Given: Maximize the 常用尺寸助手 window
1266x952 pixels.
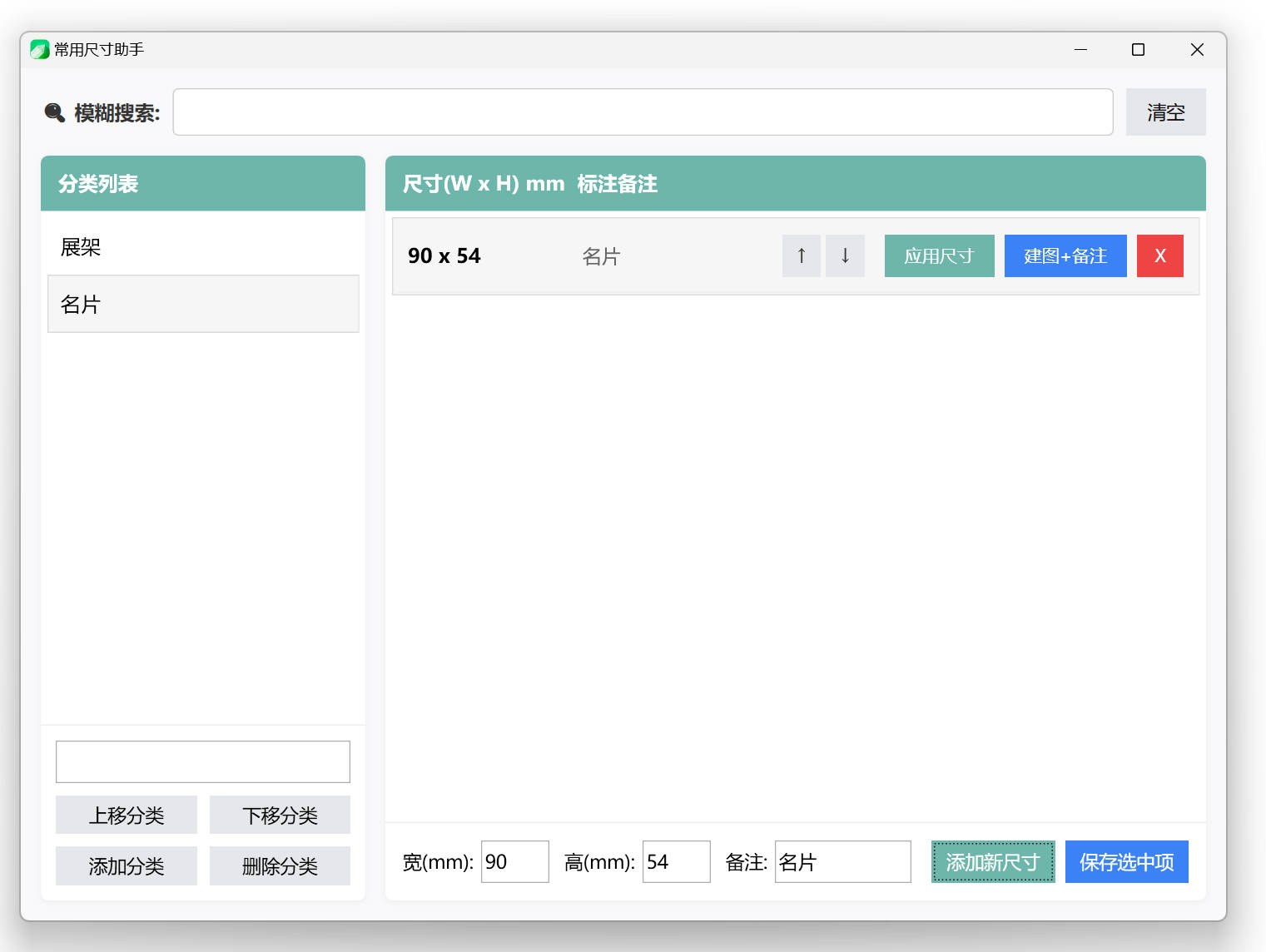Looking at the screenshot, I should pyautogui.click(x=1138, y=50).
